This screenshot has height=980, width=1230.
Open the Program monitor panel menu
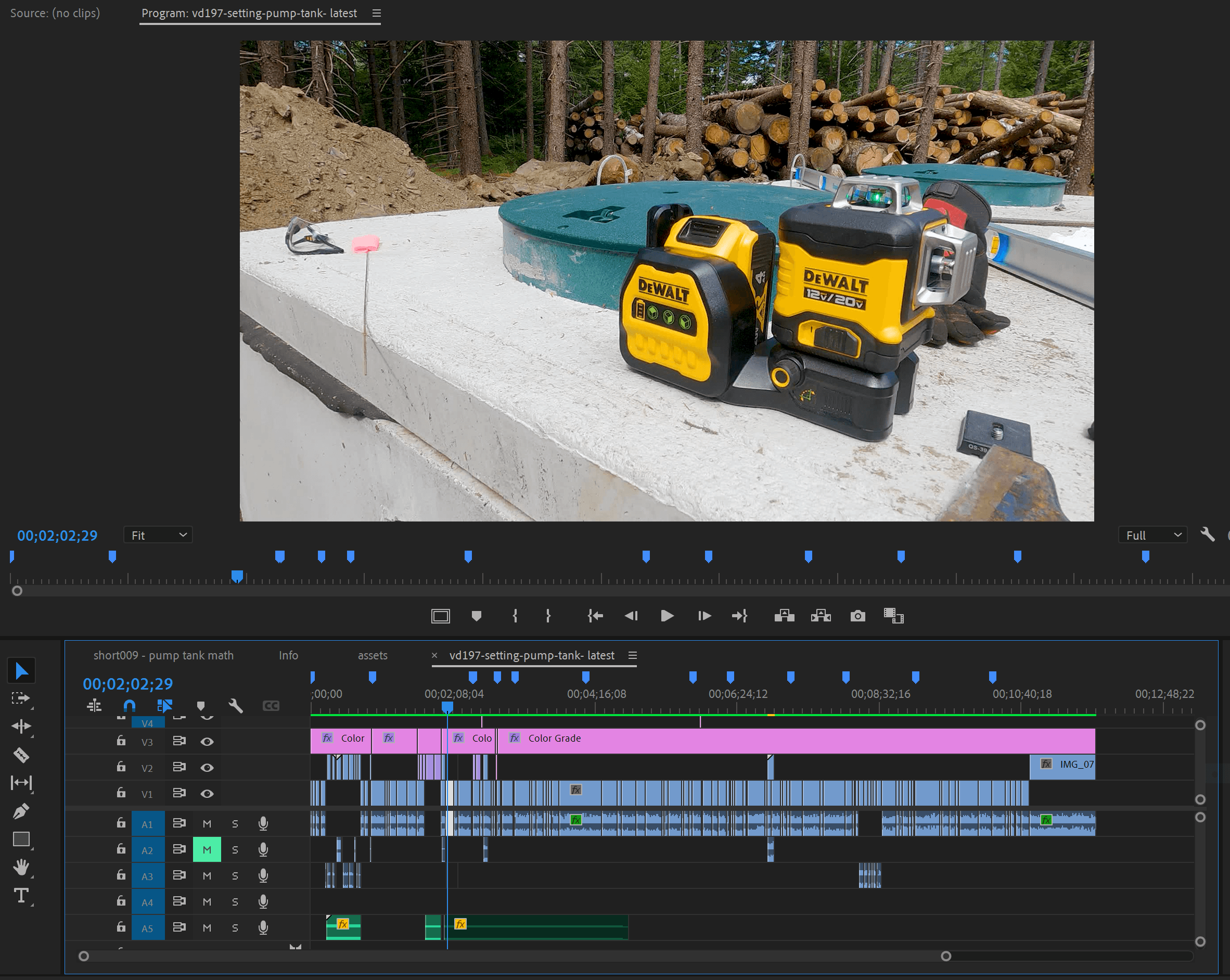coord(376,12)
